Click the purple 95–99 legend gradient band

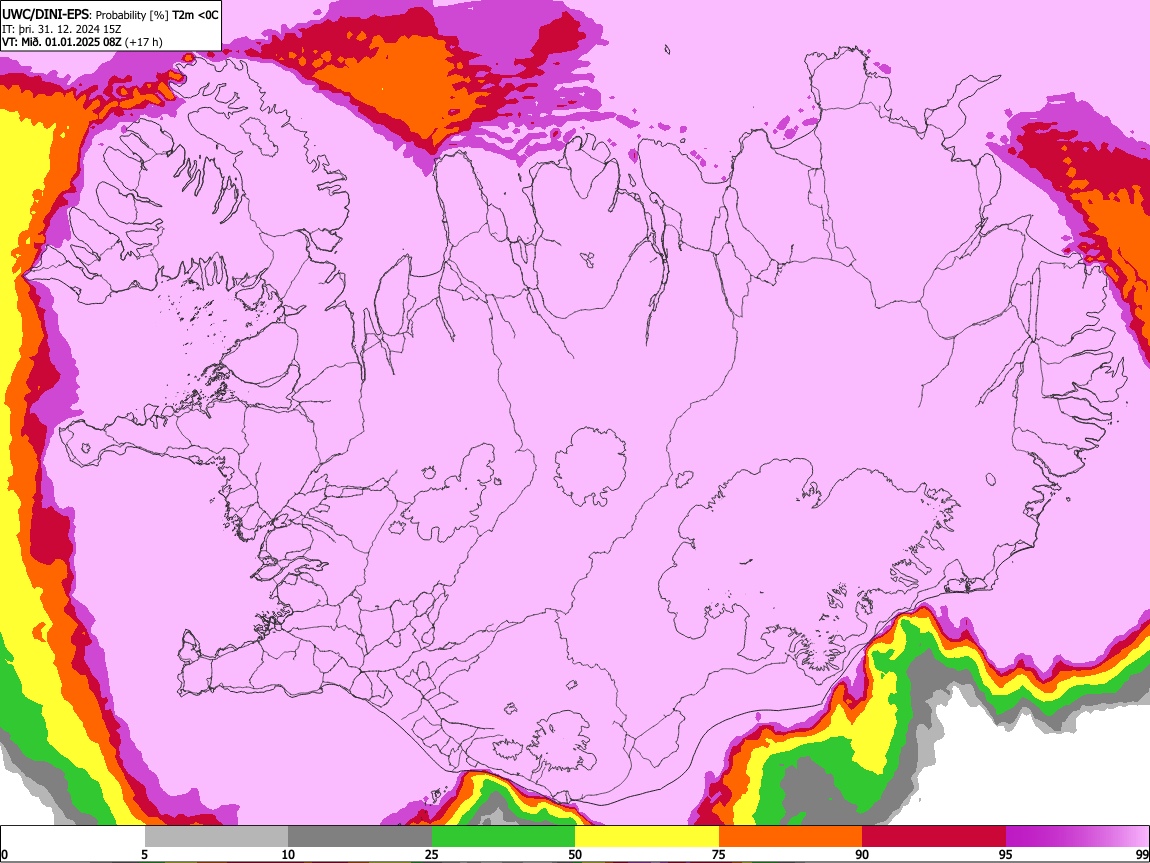pyautogui.click(x=1077, y=836)
